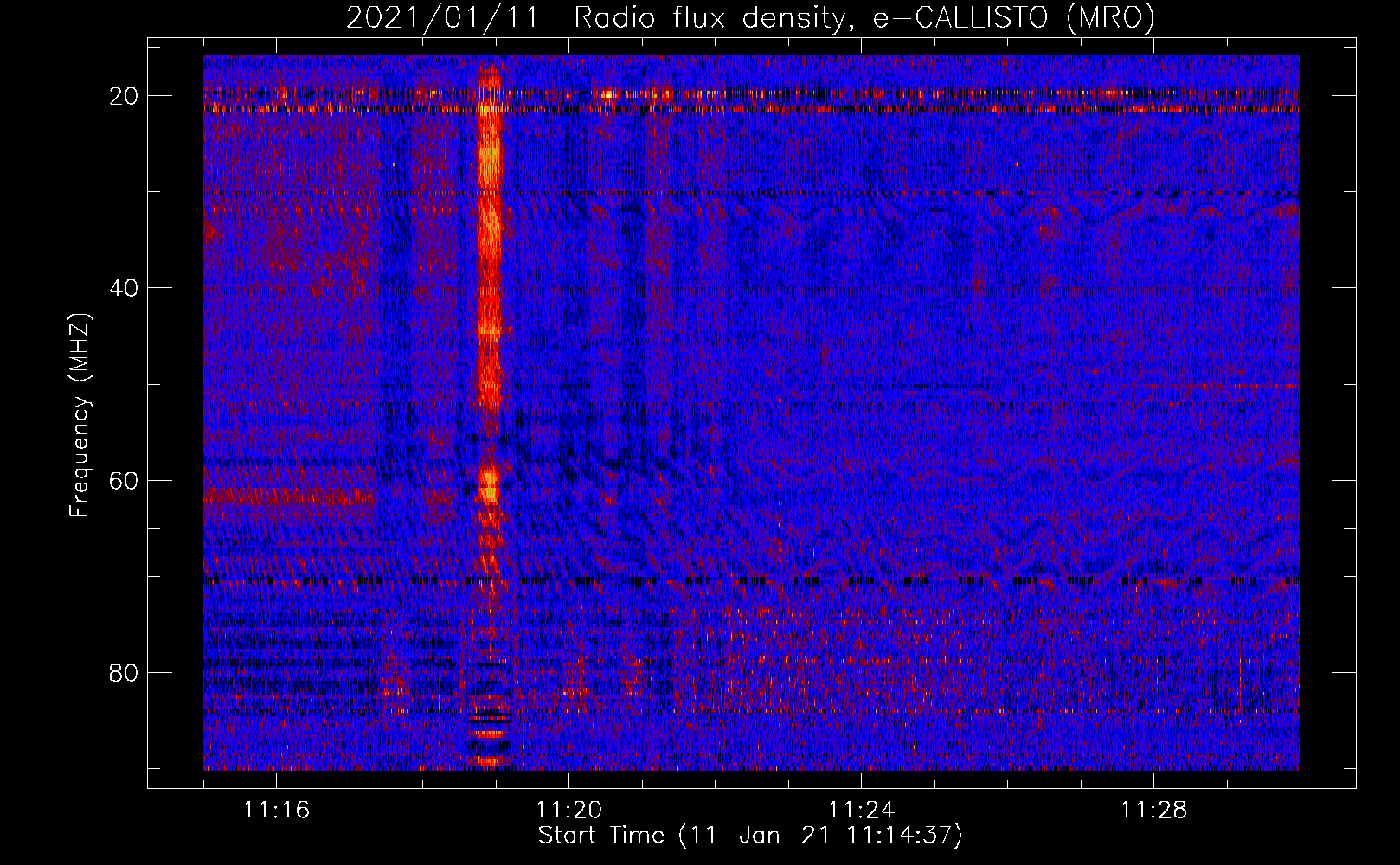Click the "Start Time (11-Jan-21 11:14:37)" label

[750, 836]
